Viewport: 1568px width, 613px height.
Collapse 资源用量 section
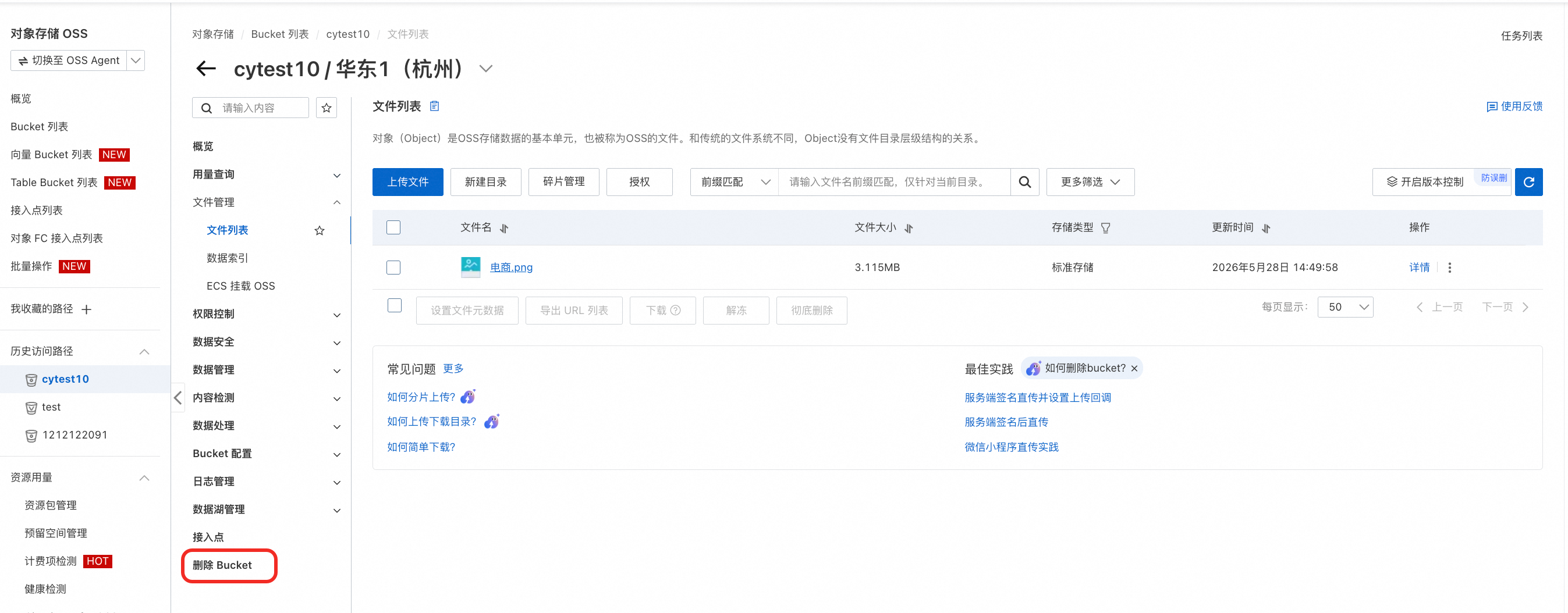pyautogui.click(x=144, y=478)
